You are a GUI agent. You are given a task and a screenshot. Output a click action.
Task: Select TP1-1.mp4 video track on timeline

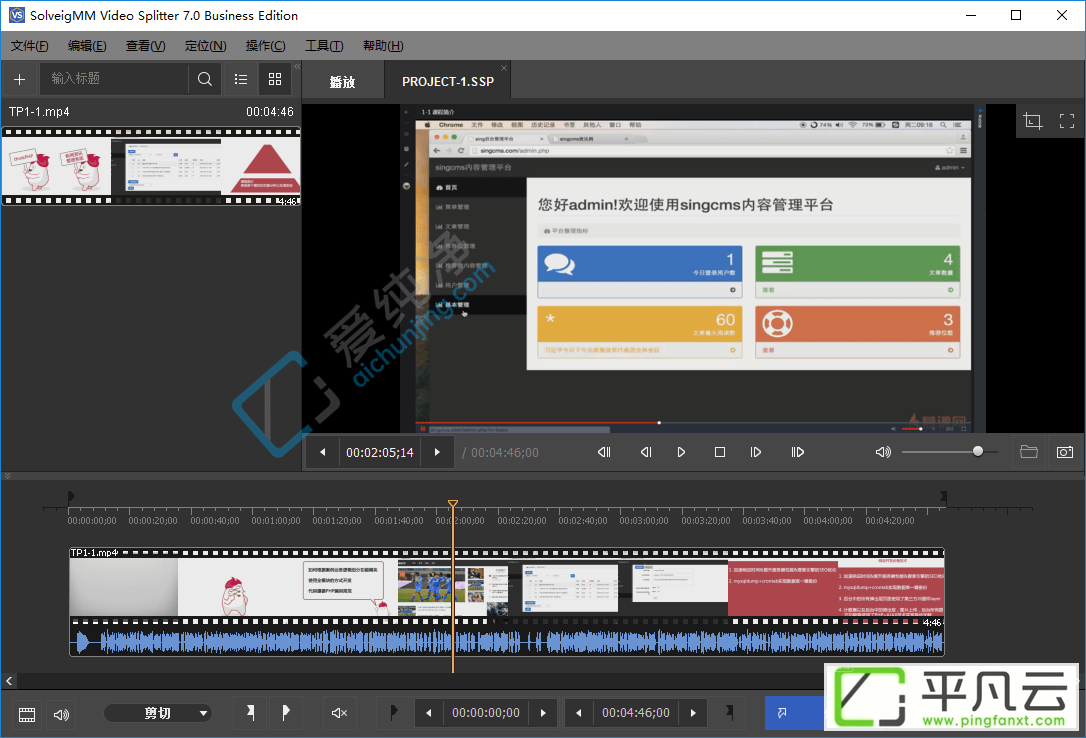(x=507, y=587)
